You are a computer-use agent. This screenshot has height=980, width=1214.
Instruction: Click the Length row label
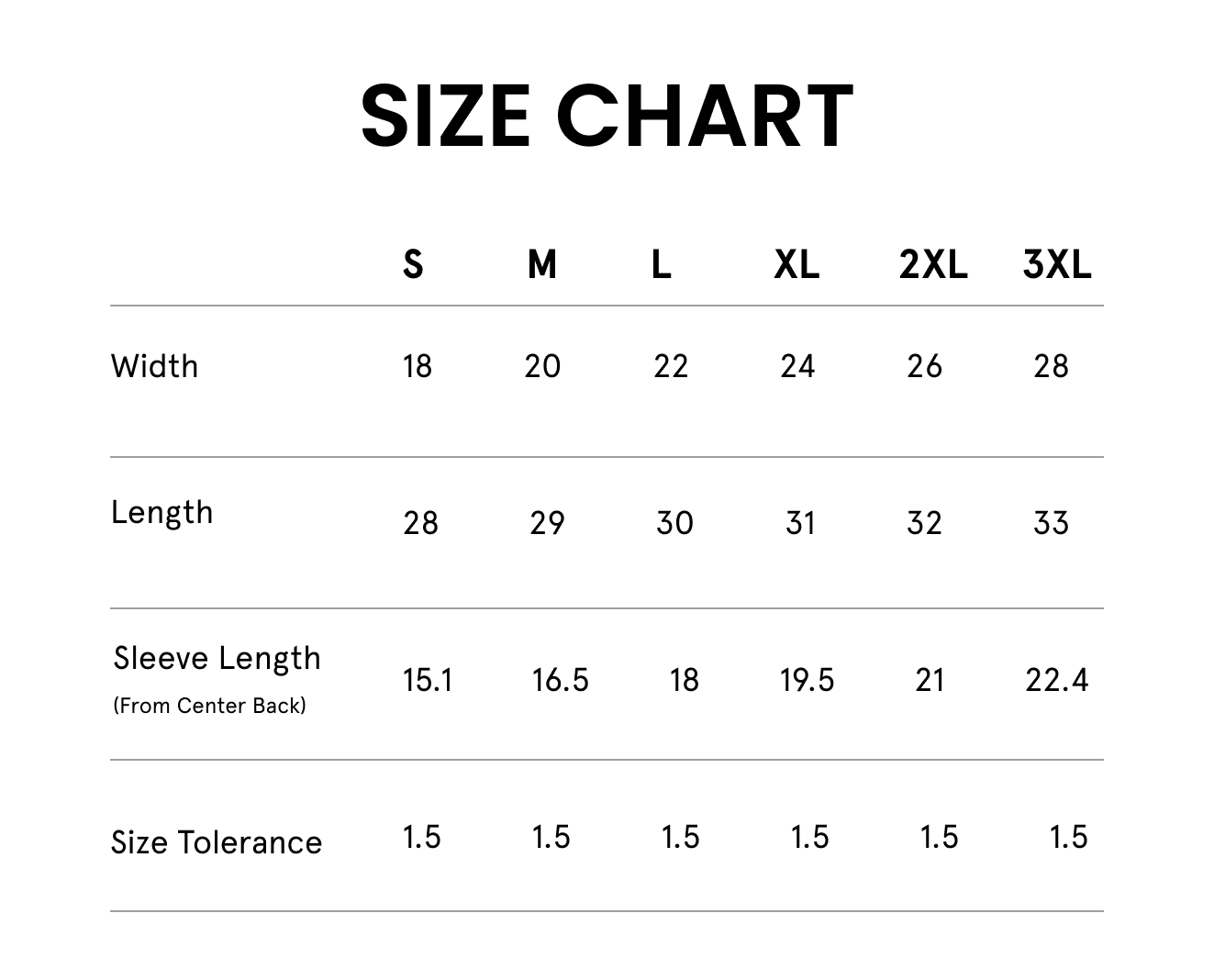coord(161,511)
